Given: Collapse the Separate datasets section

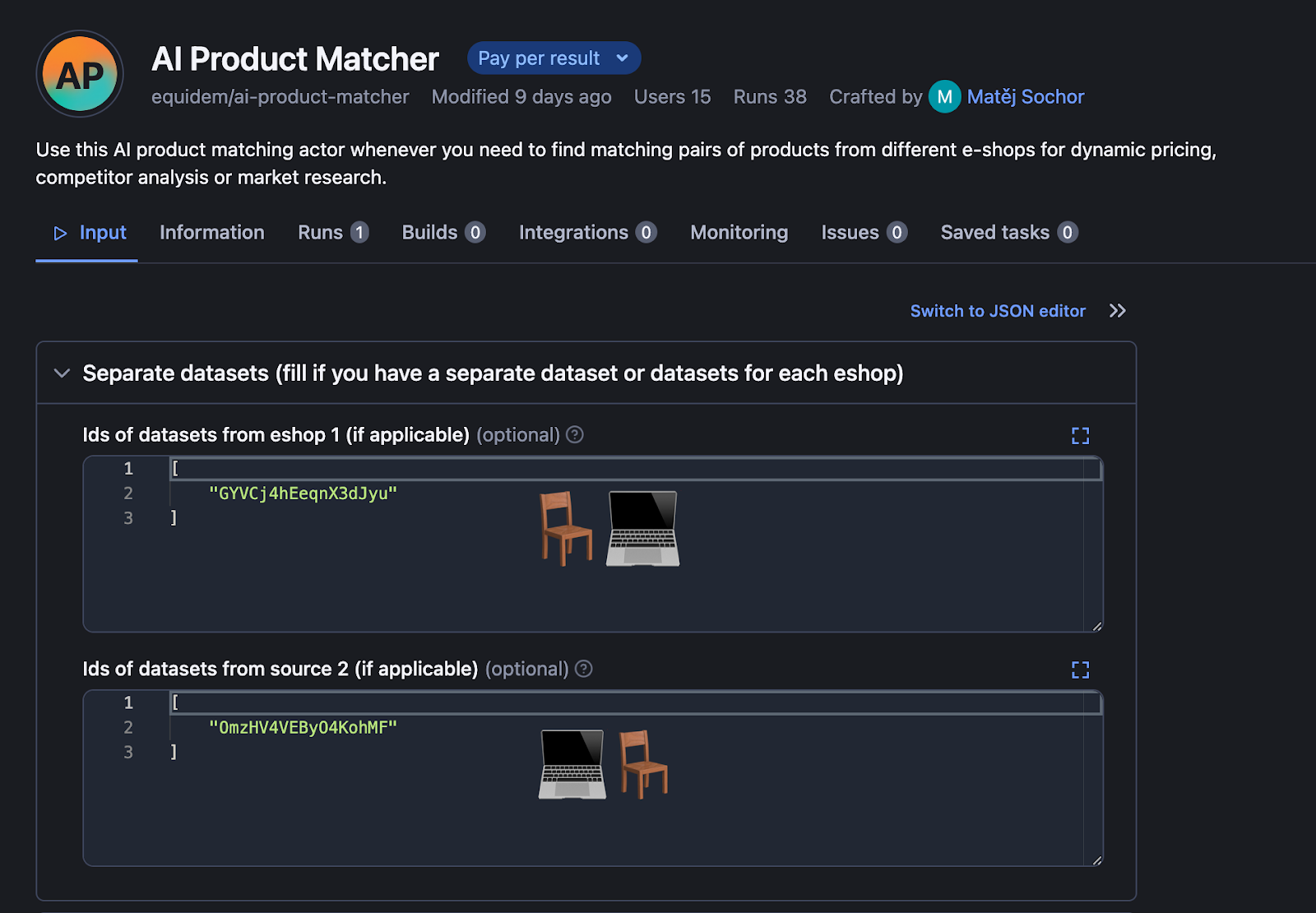Looking at the screenshot, I should pyautogui.click(x=62, y=373).
